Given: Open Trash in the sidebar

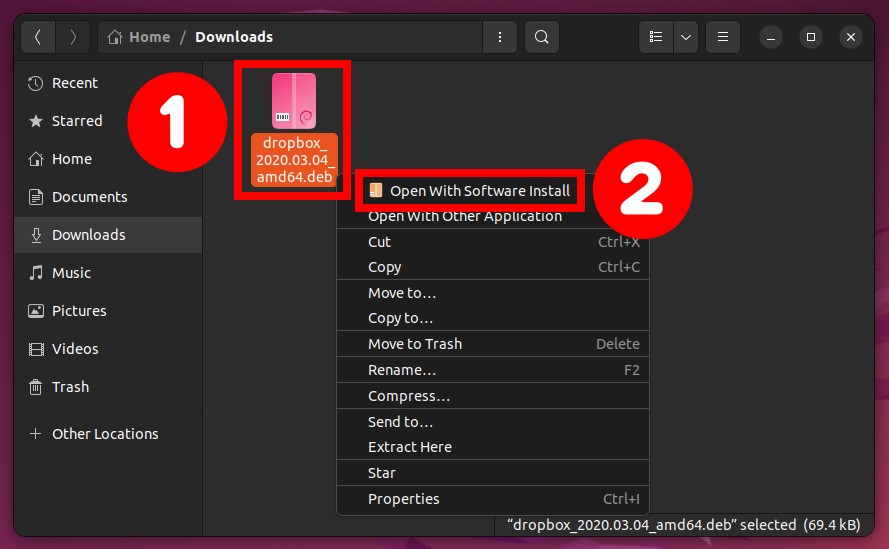Looking at the screenshot, I should coord(108,387).
